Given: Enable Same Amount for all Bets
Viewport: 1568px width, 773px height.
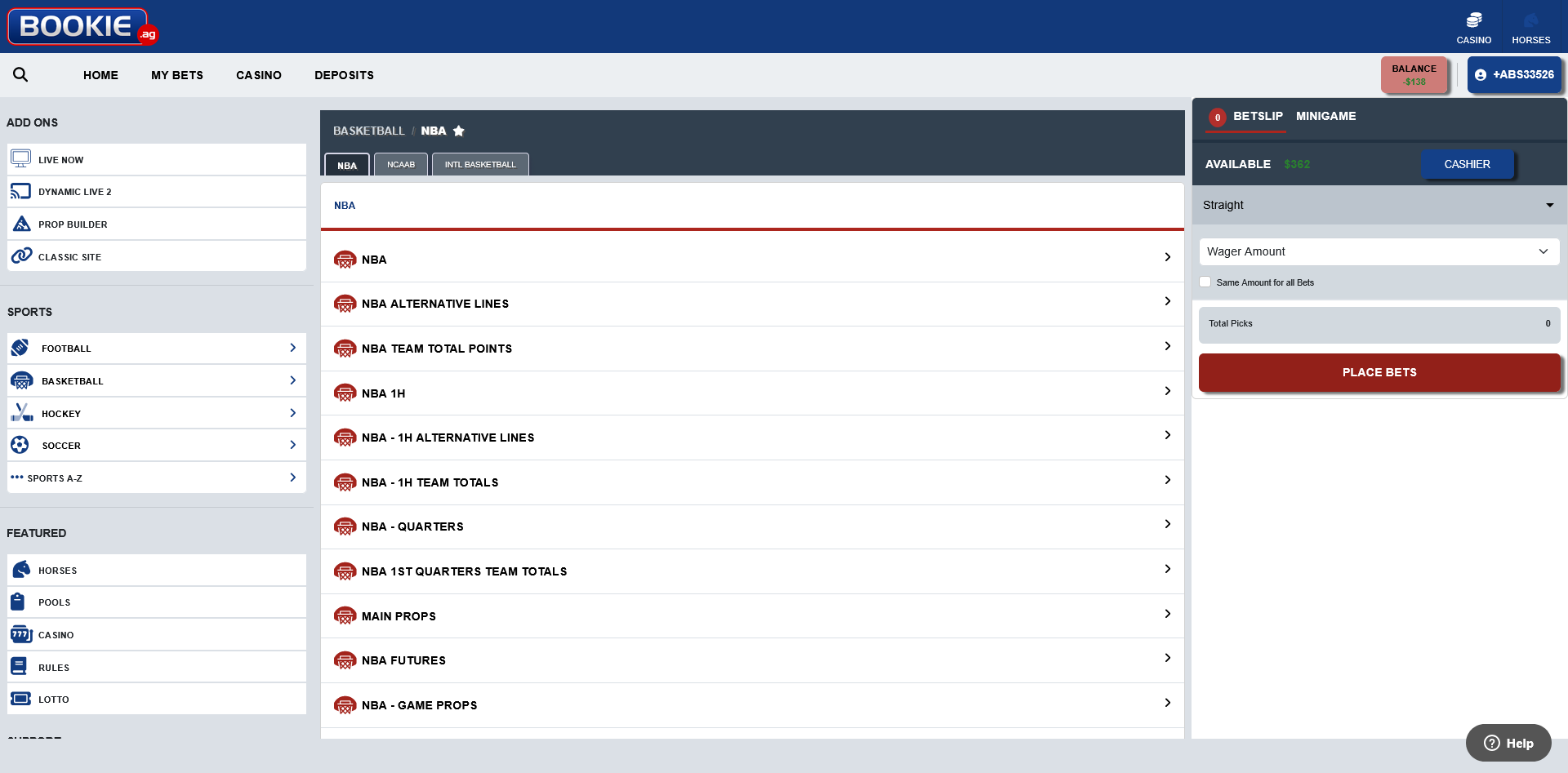Looking at the screenshot, I should point(1205,282).
